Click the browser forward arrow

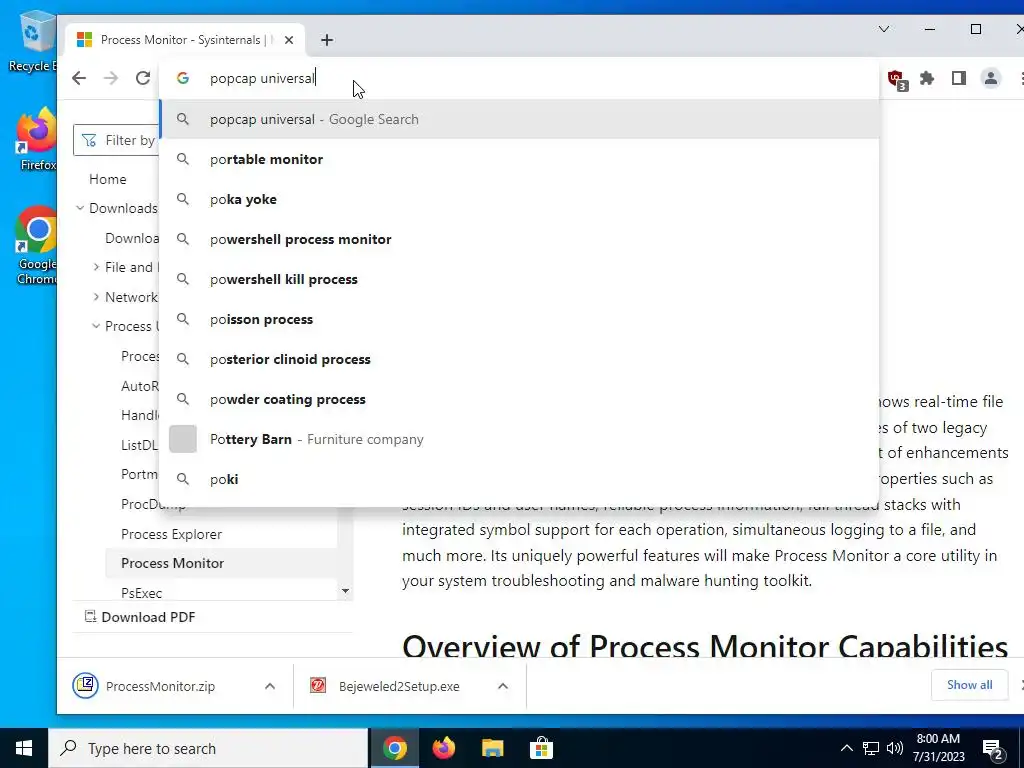pos(111,78)
